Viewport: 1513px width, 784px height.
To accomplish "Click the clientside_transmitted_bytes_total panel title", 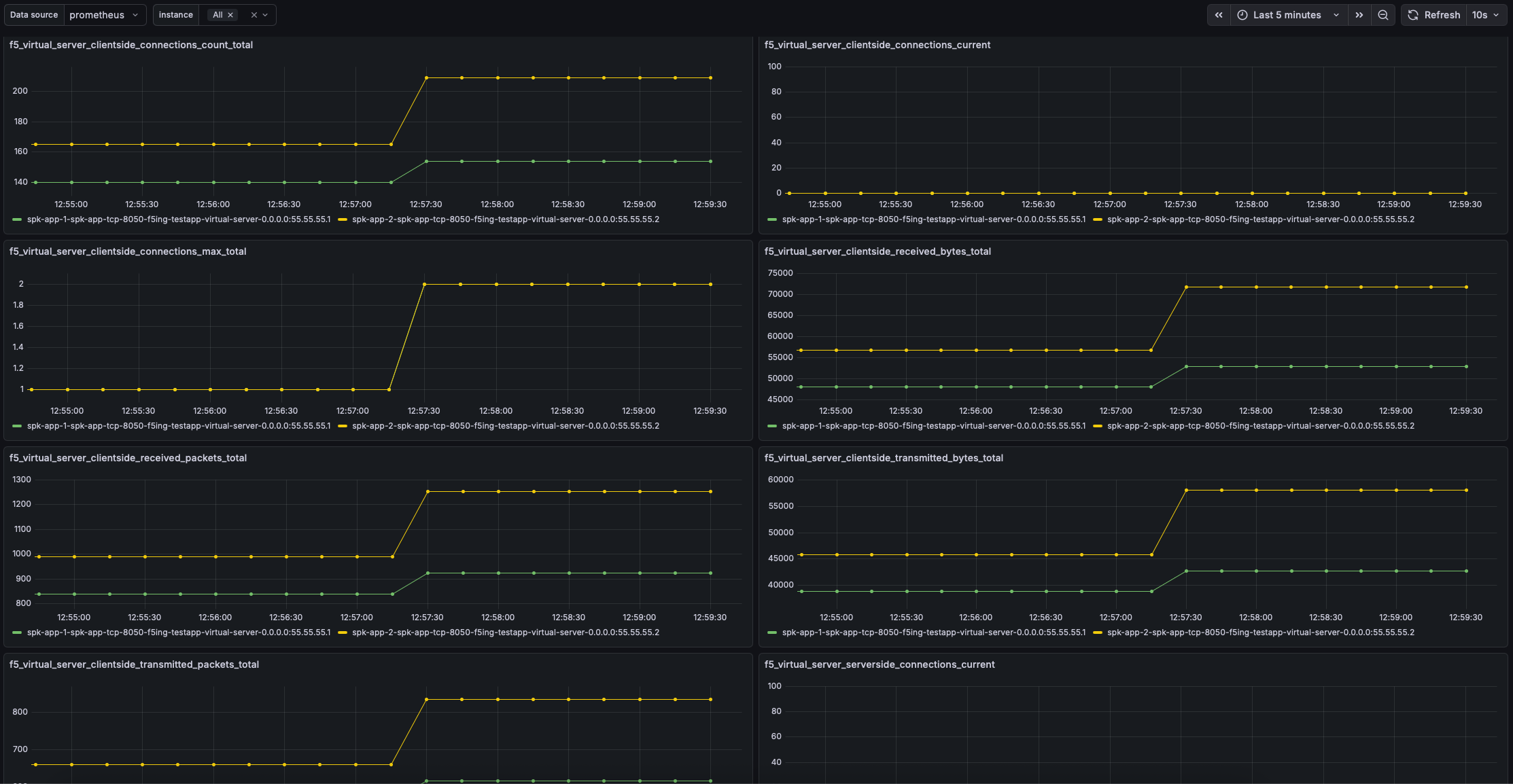I will 884,458.
